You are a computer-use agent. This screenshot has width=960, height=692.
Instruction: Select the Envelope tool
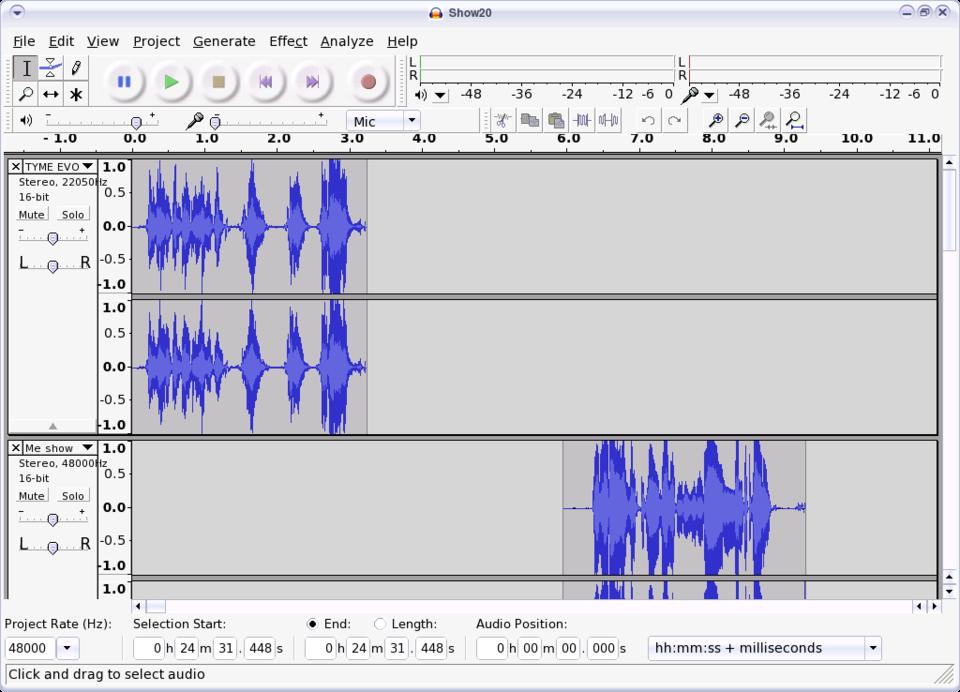(x=50, y=68)
